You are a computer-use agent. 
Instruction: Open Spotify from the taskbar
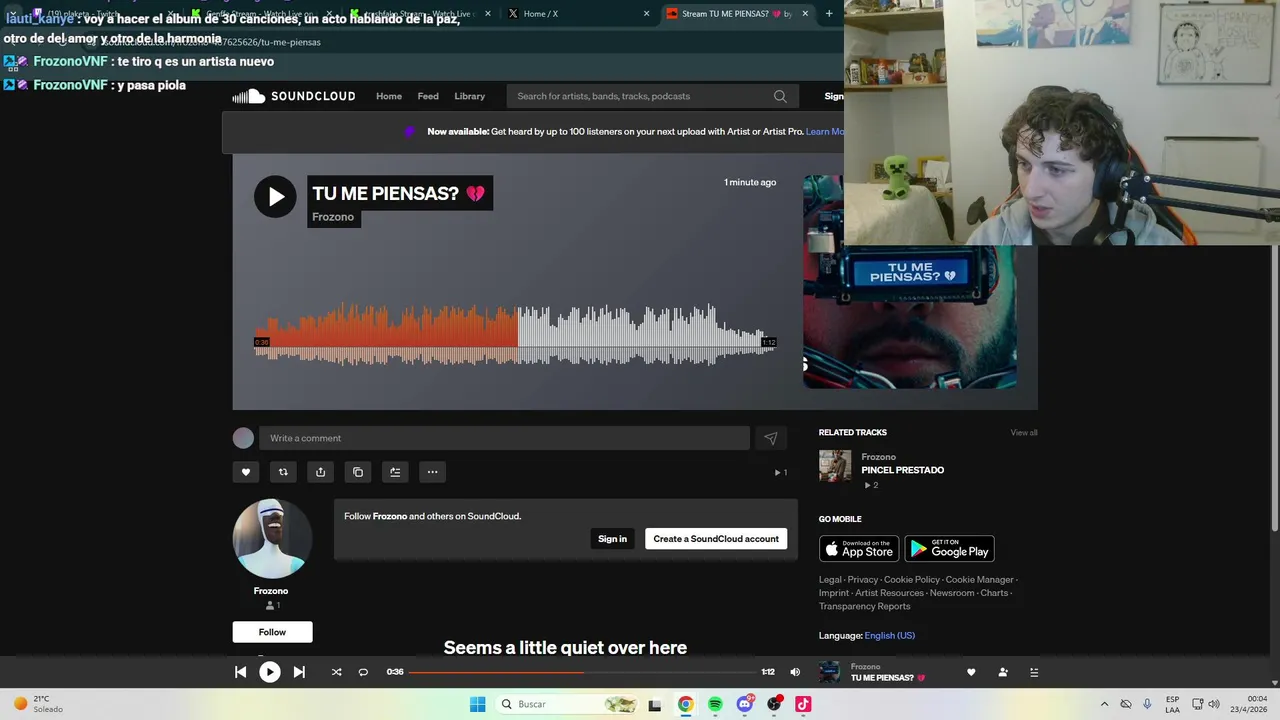pyautogui.click(x=715, y=704)
